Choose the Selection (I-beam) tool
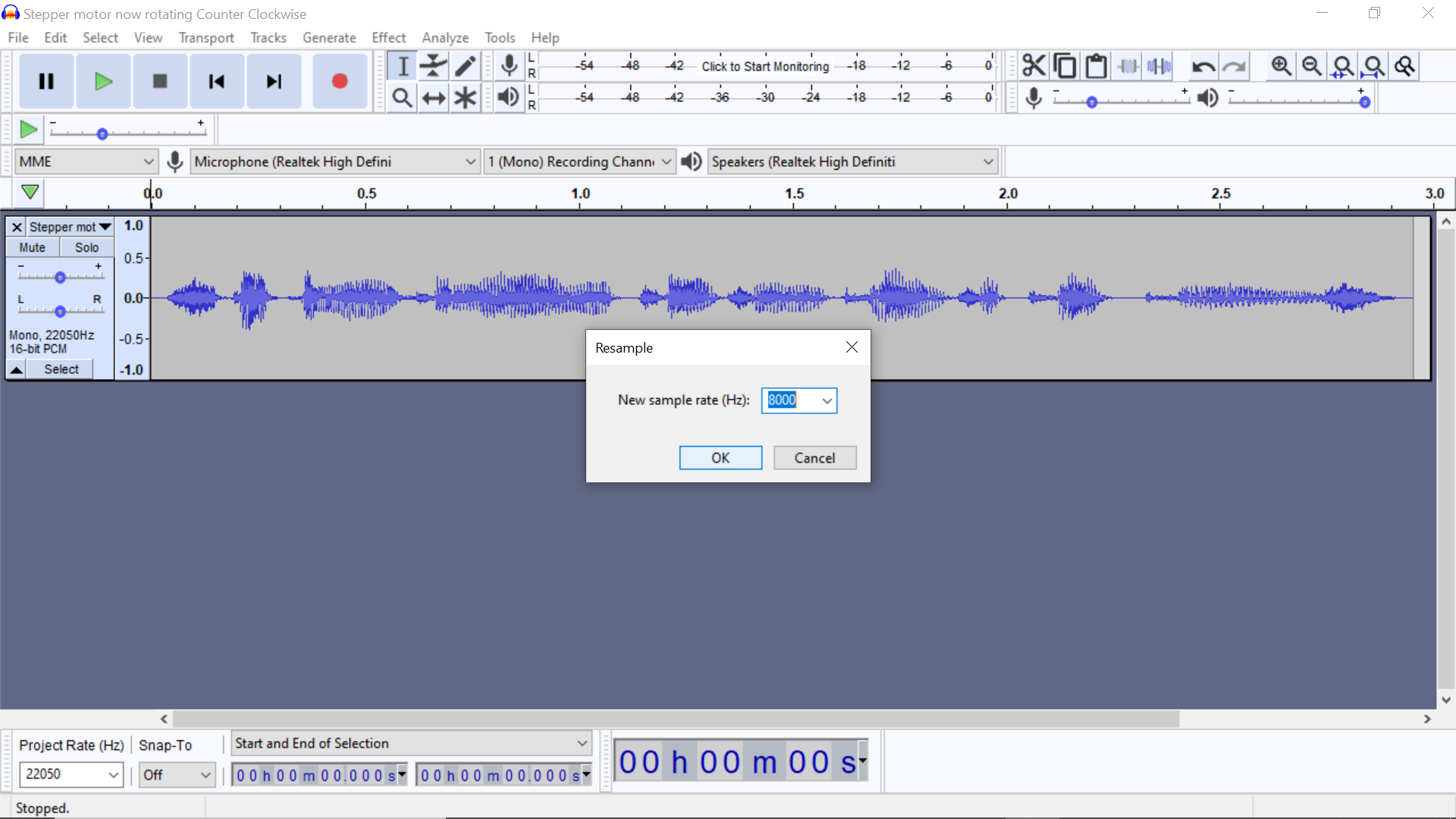1456x819 pixels. [403, 66]
